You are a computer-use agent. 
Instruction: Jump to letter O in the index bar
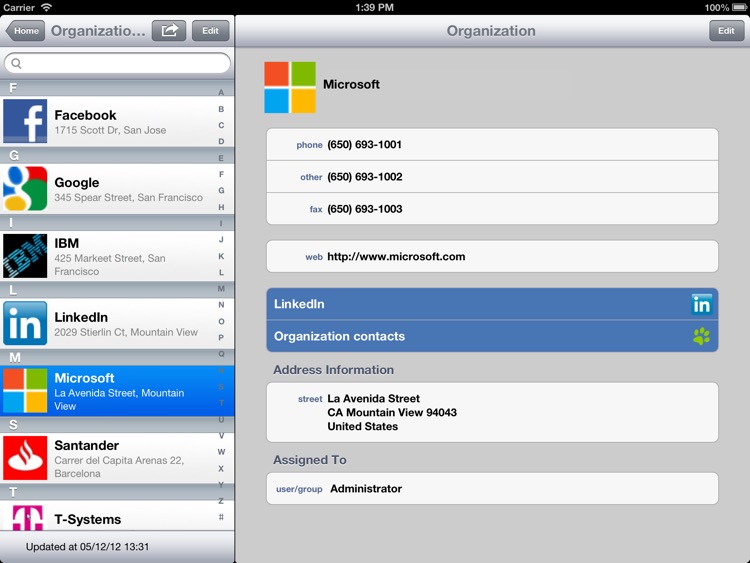tap(221, 321)
